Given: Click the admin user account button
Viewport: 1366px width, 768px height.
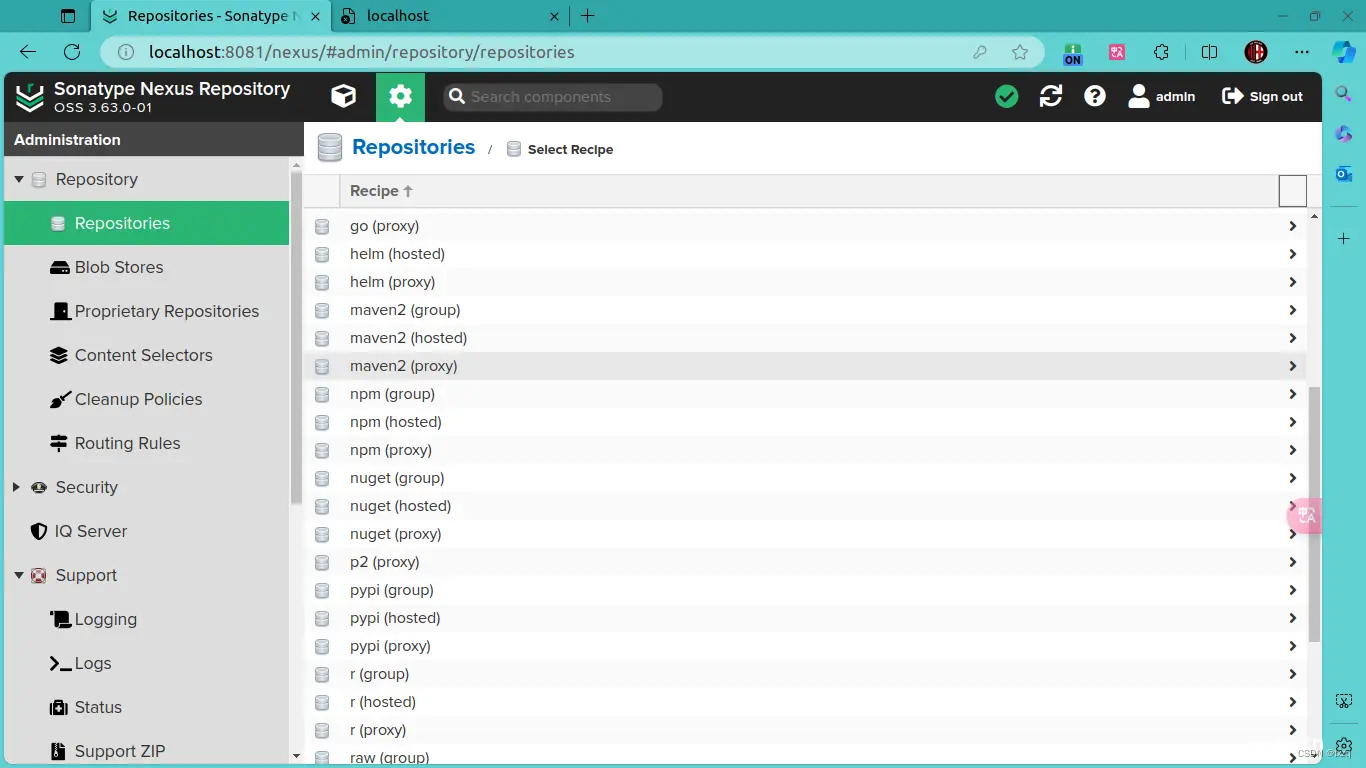Looking at the screenshot, I should point(1162,96).
